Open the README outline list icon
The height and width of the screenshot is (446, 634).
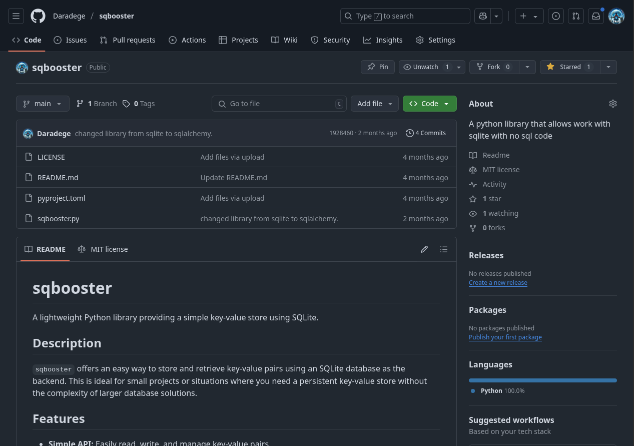pyautogui.click(x=444, y=249)
